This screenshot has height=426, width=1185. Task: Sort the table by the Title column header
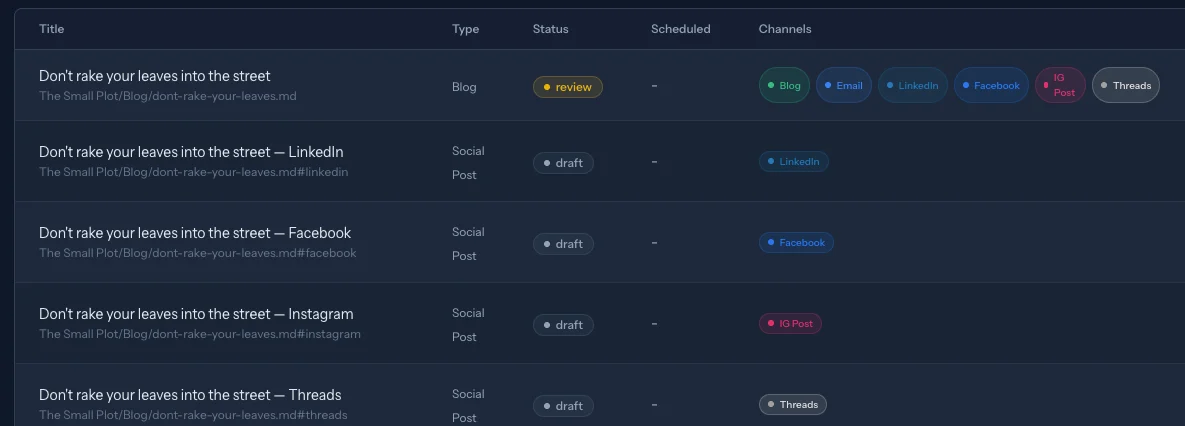click(x=51, y=29)
